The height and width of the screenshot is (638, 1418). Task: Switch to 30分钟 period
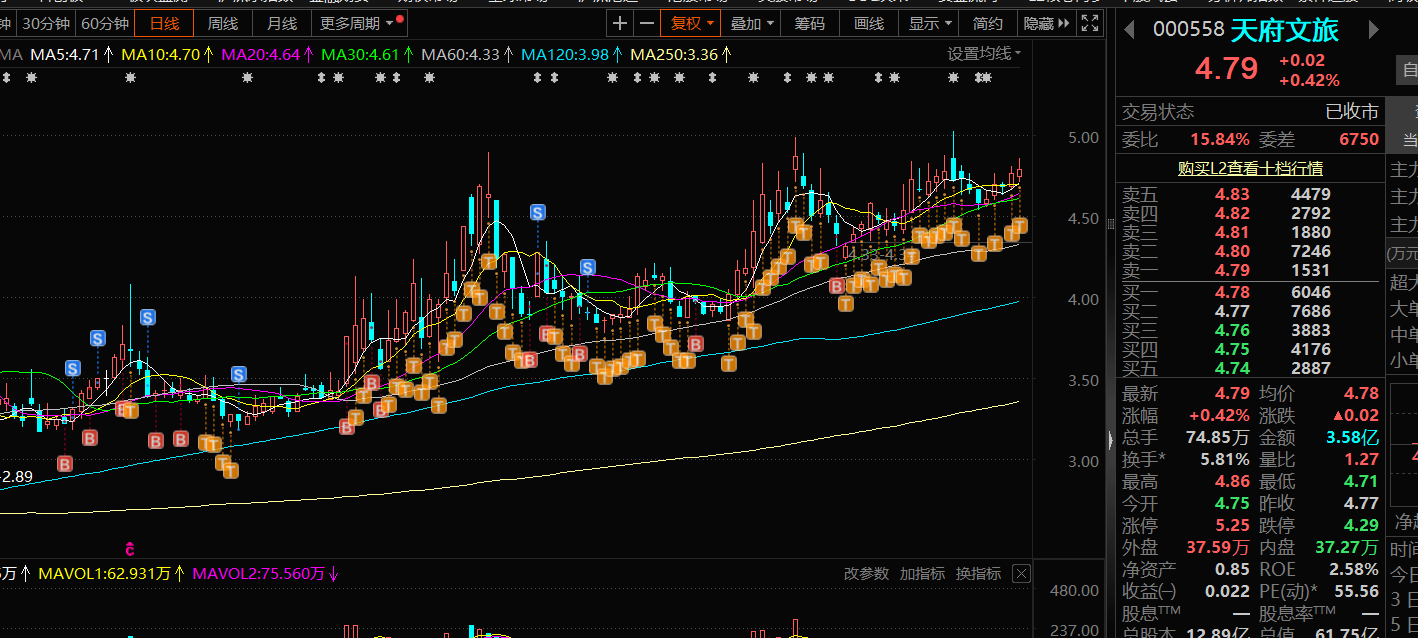[46, 23]
